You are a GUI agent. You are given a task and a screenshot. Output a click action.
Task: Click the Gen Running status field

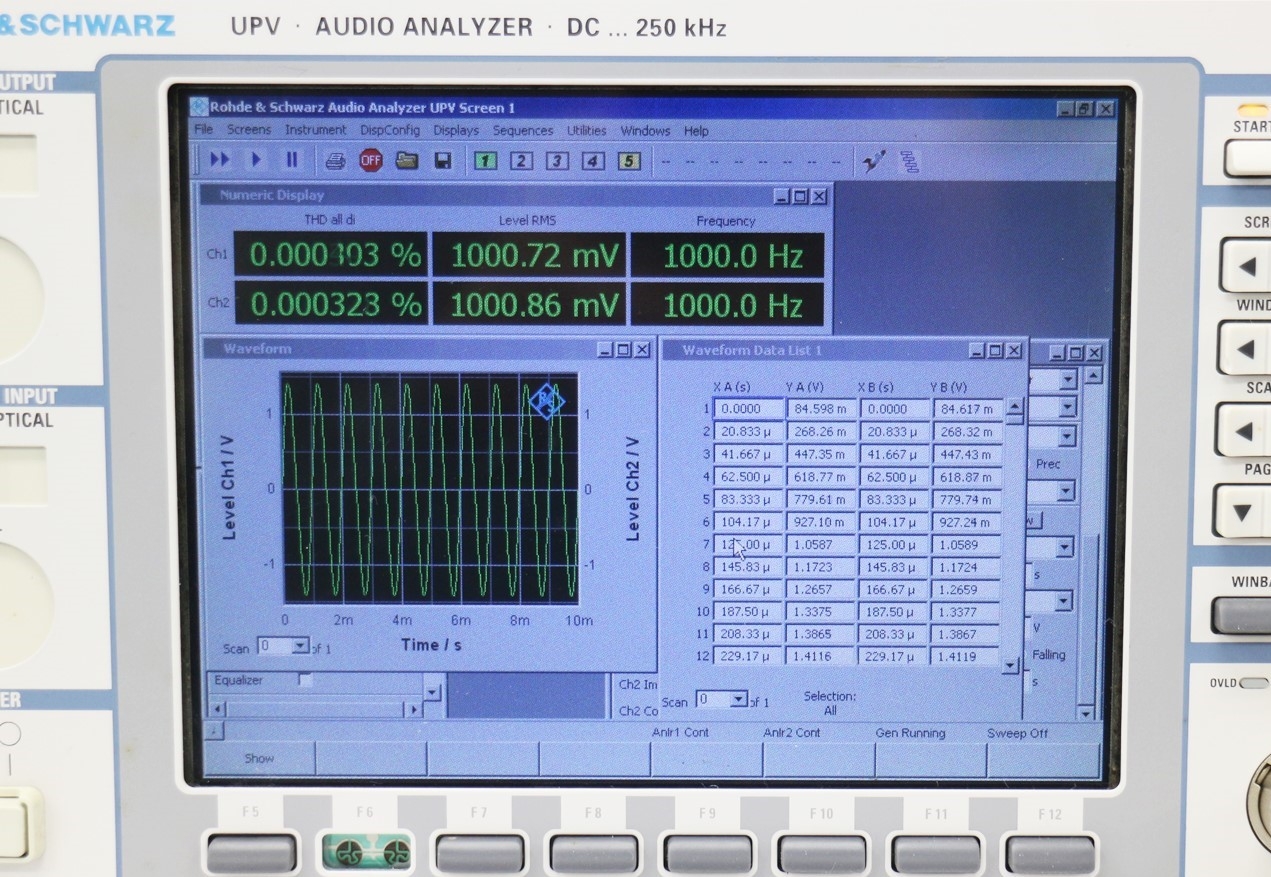(910, 733)
